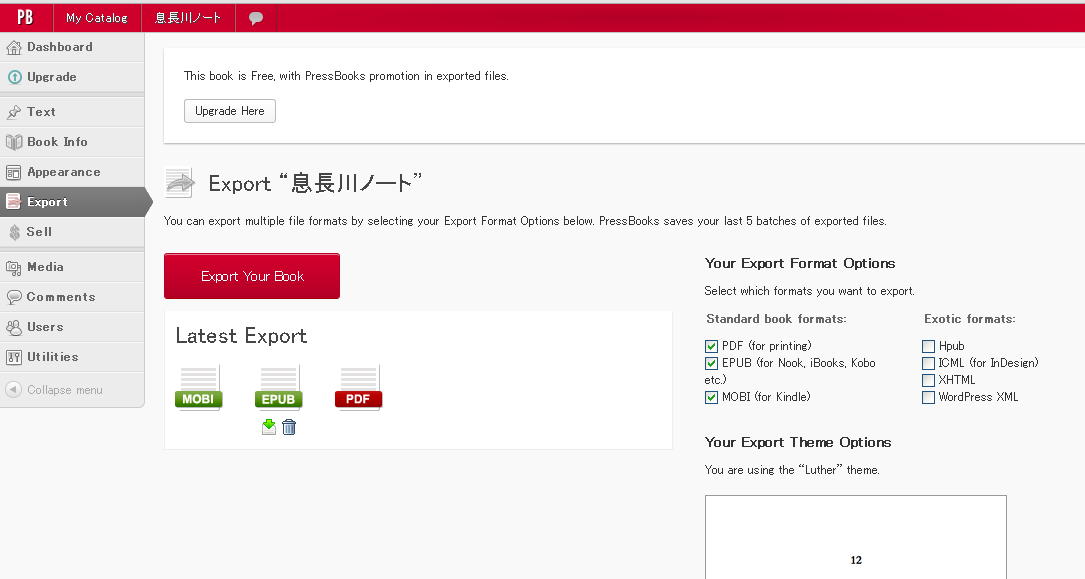
Task: Click the Standard book formats label
Action: click(776, 319)
